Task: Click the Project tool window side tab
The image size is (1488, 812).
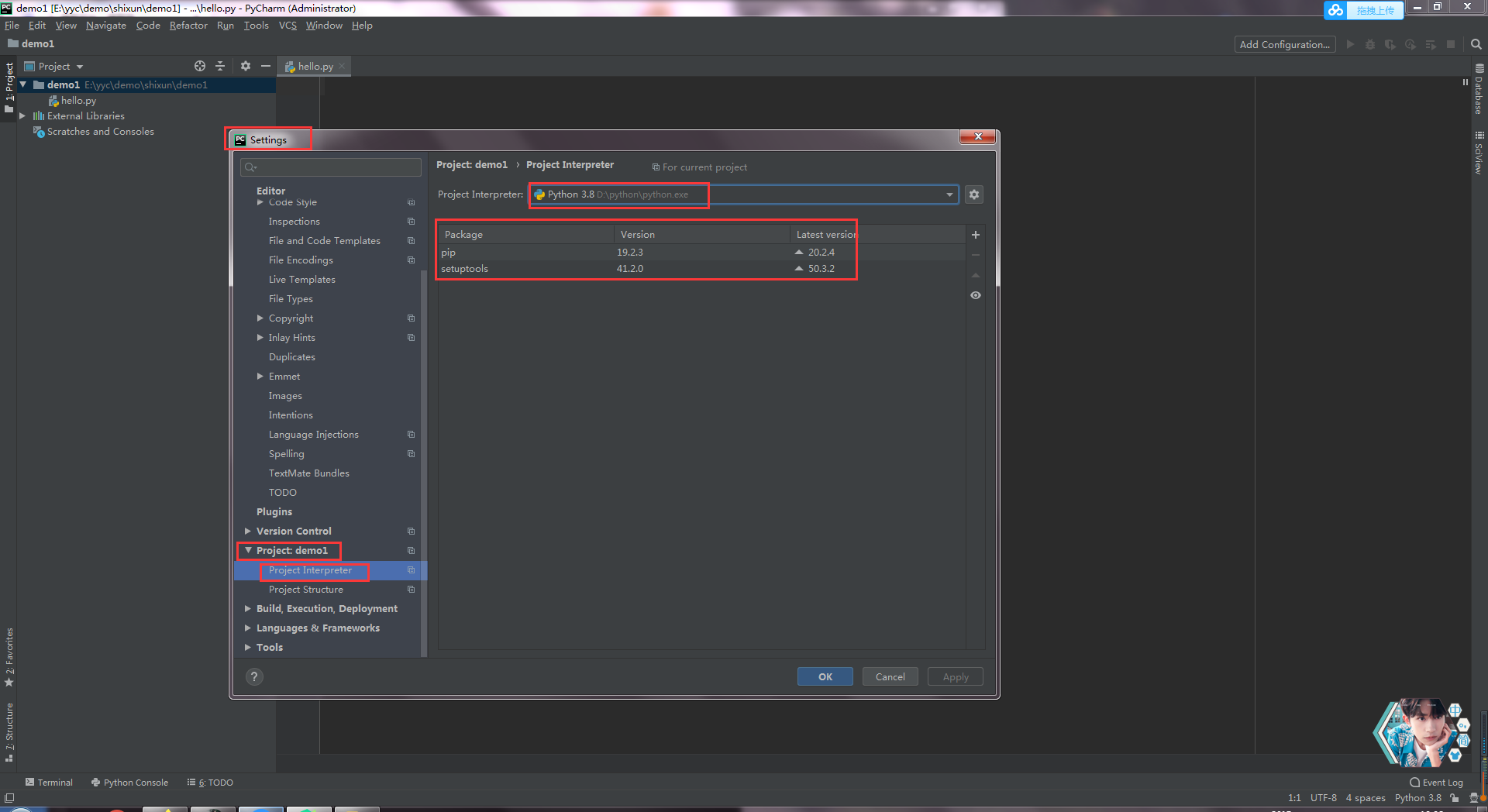Action: (9, 87)
